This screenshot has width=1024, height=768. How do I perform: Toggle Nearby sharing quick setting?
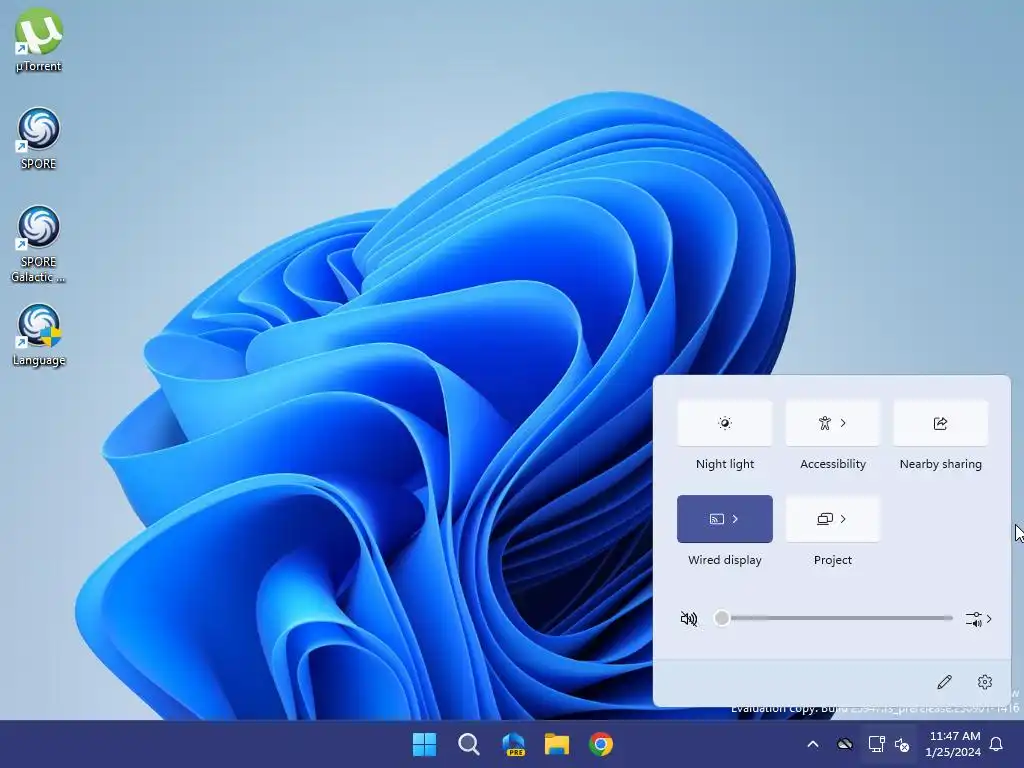coord(940,423)
